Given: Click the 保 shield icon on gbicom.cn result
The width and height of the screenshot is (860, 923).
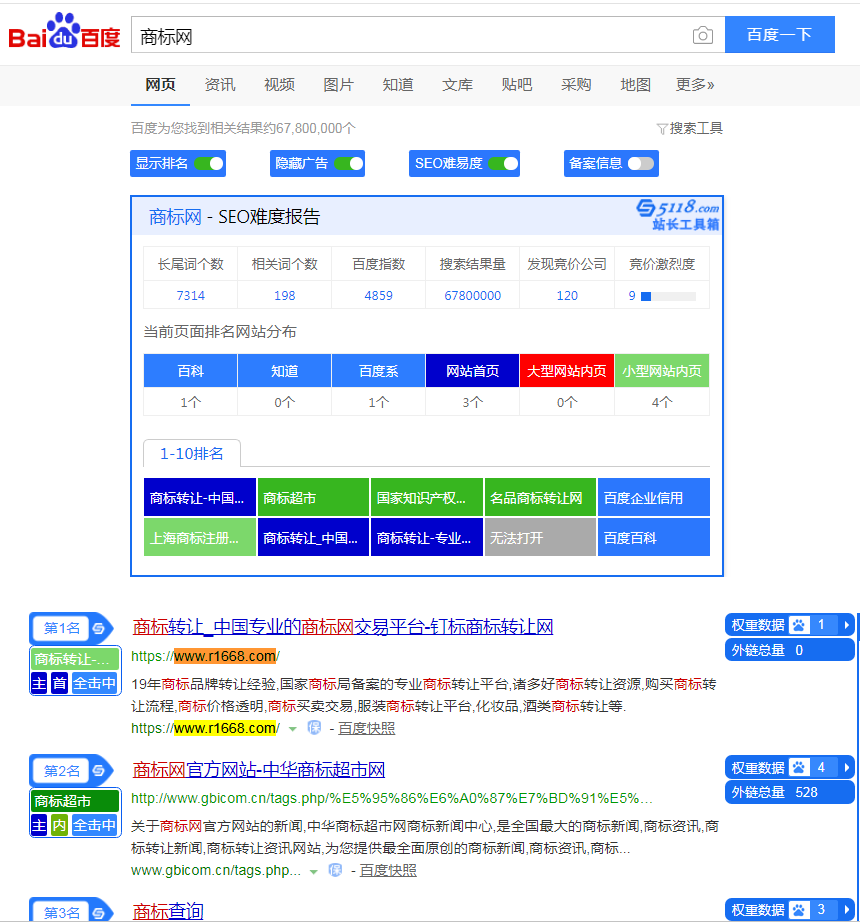Looking at the screenshot, I should click(336, 870).
